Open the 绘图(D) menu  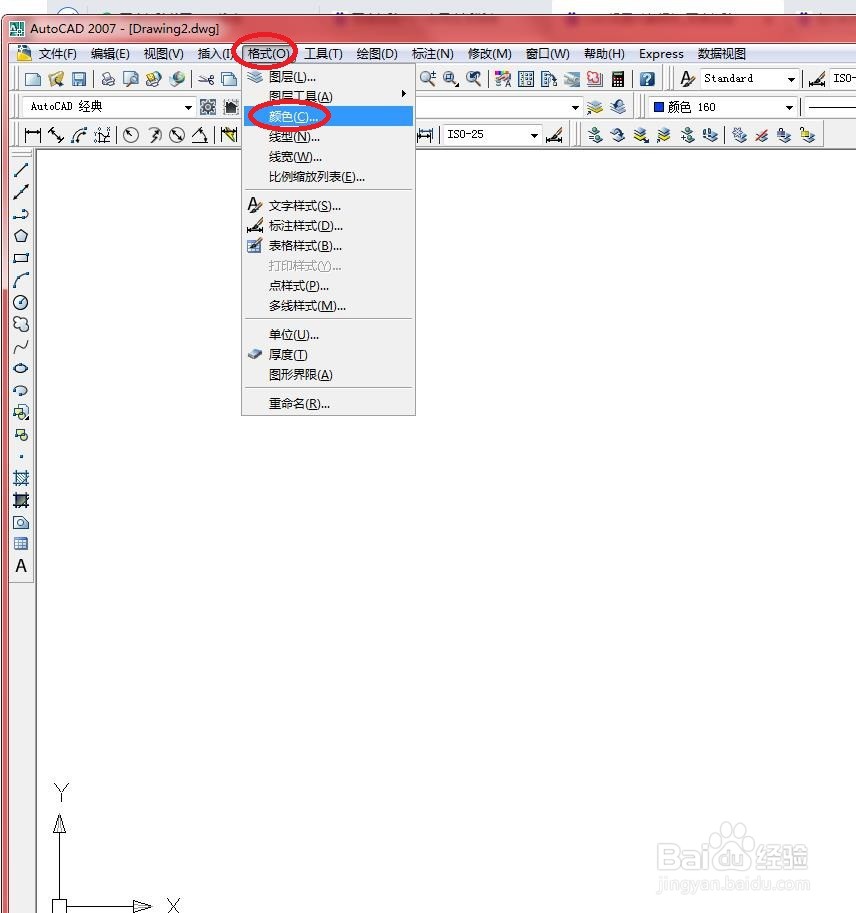tap(377, 54)
